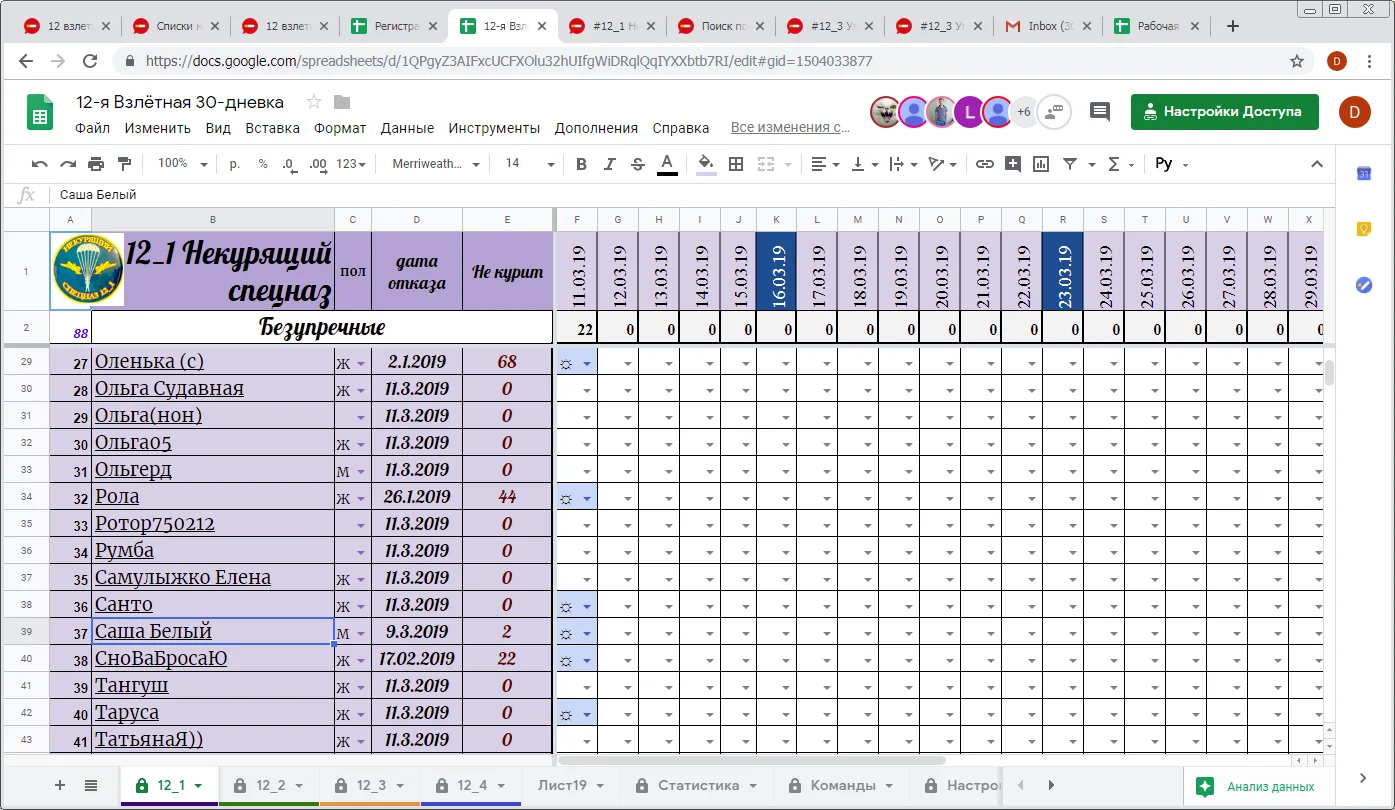Click the paint format roller icon

pos(124,164)
